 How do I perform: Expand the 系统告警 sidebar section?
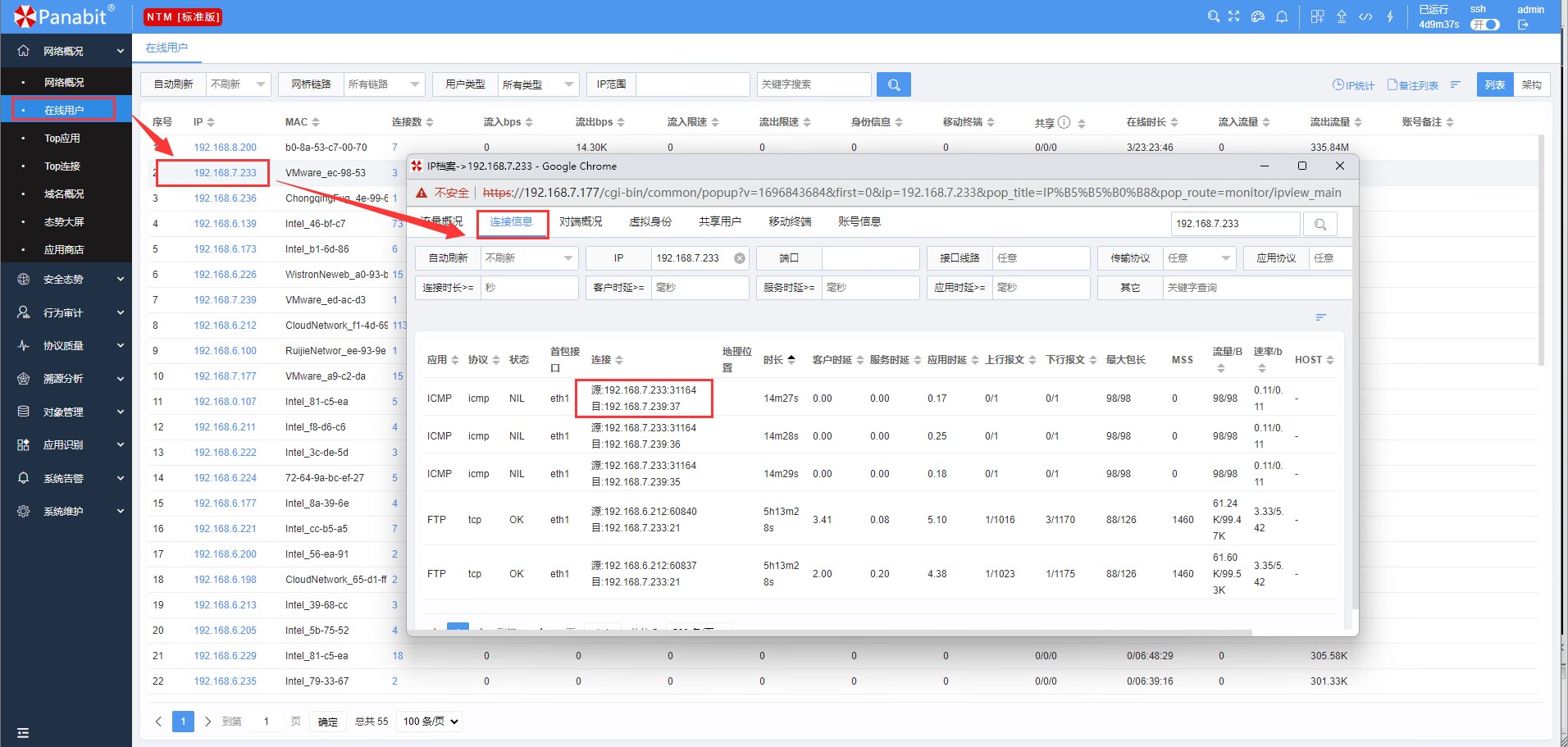pos(66,478)
